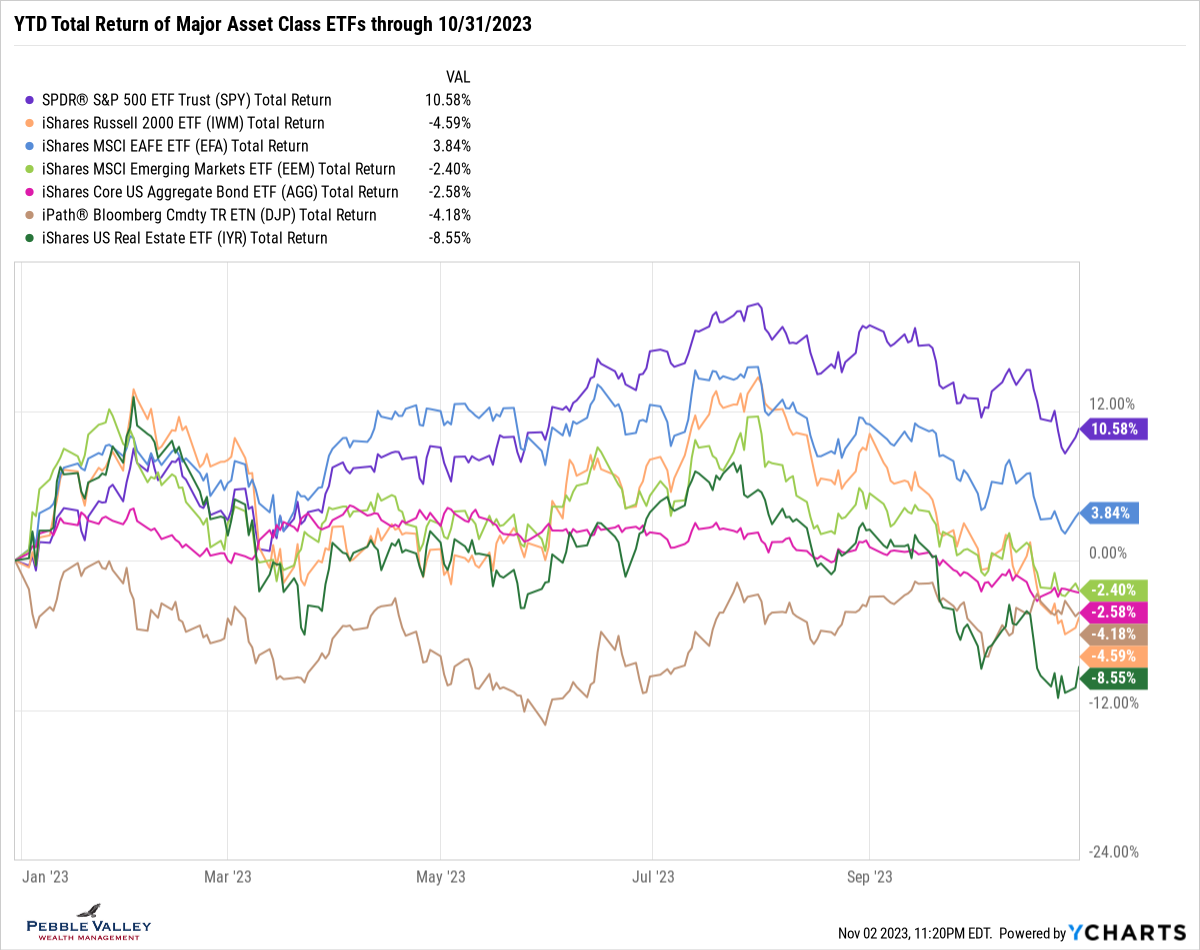Viewport: 1200px width, 950px height.
Task: Click the Jul '23 x-axis label
Action: [655, 877]
